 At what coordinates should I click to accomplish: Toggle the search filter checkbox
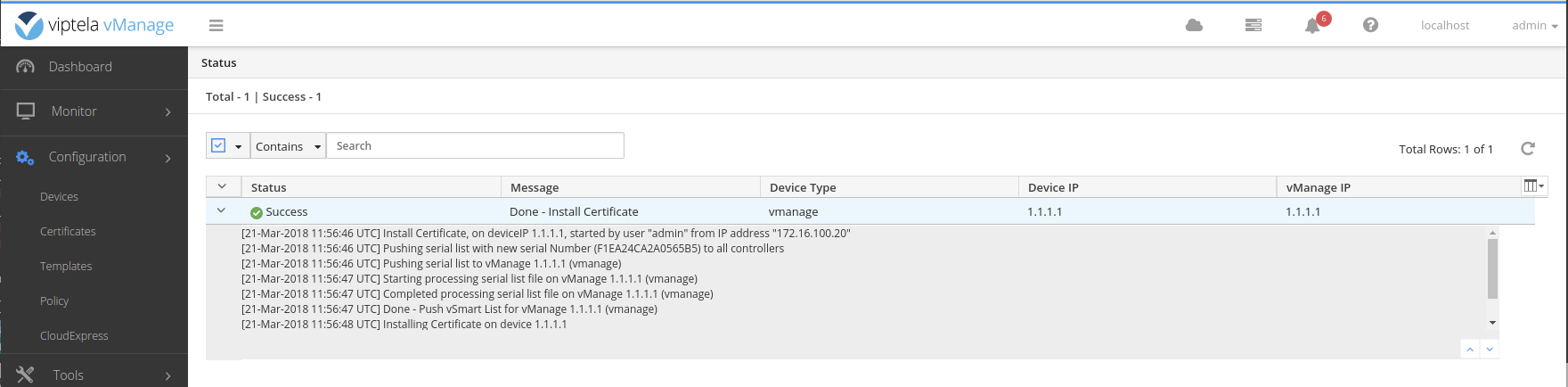pyautogui.click(x=218, y=145)
